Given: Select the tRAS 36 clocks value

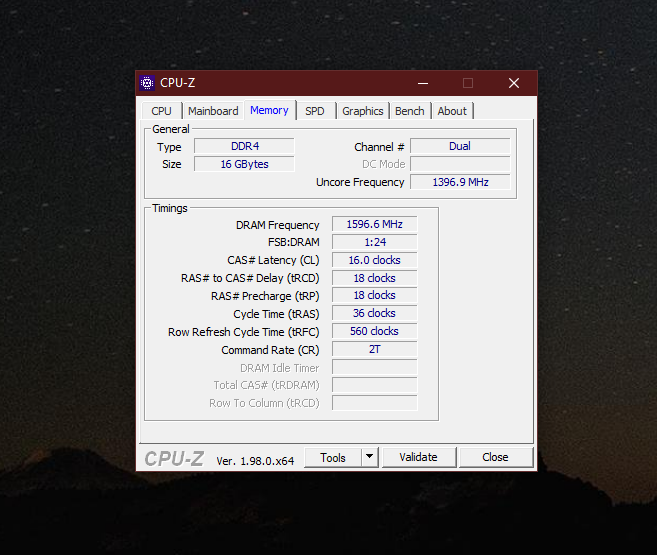Looking at the screenshot, I should (x=375, y=313).
